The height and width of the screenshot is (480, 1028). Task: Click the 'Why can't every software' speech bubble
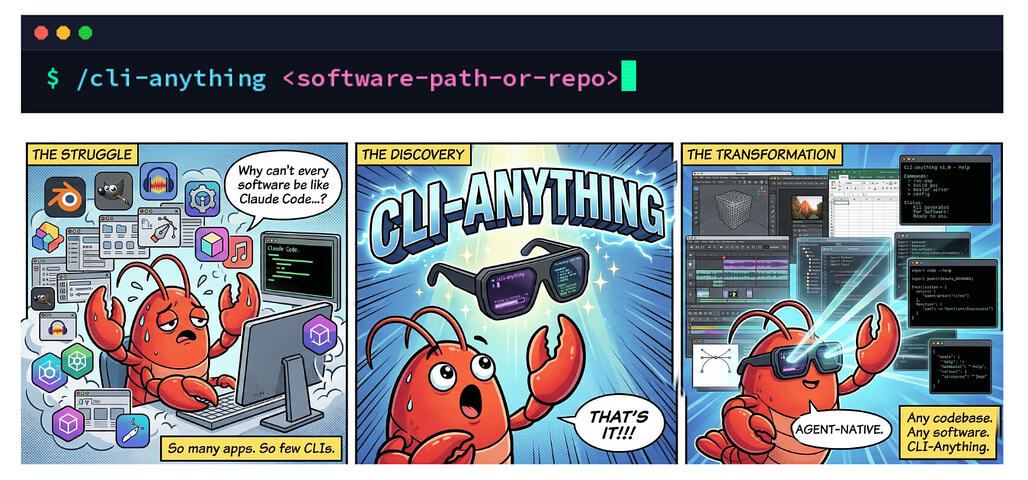283,184
